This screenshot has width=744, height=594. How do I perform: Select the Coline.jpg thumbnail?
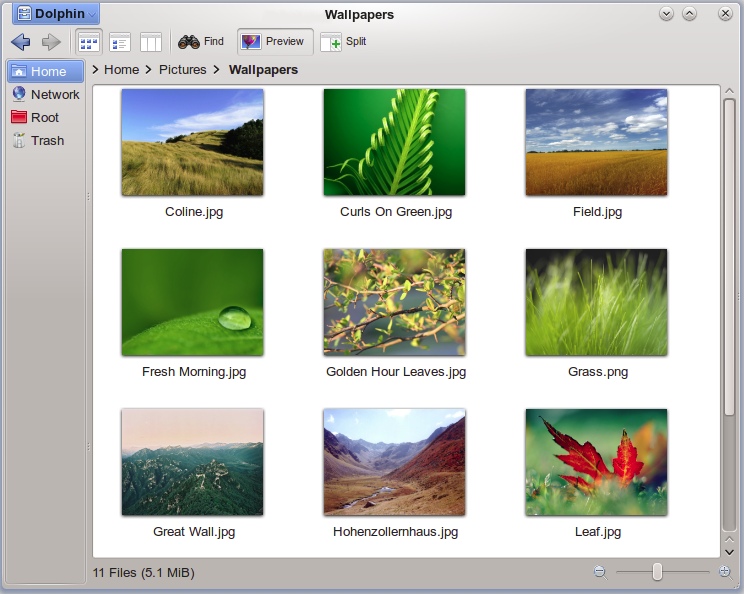[193, 142]
